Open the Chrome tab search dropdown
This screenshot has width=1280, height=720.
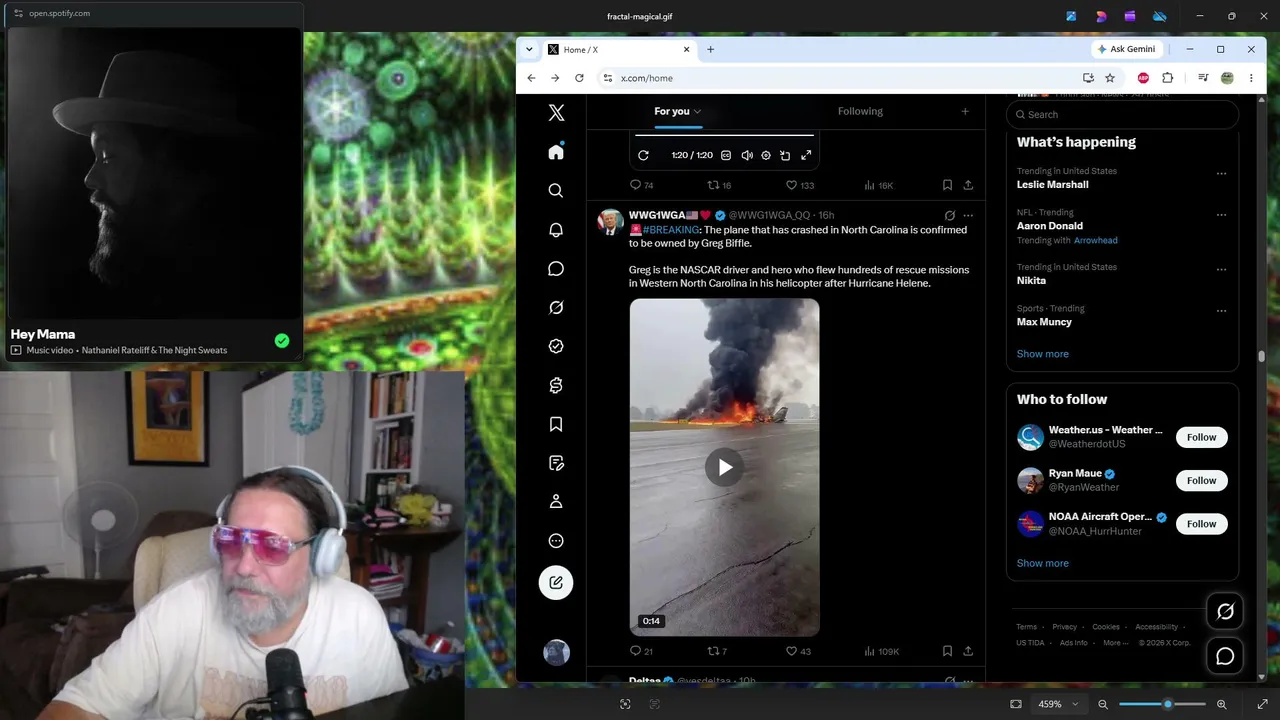pos(529,49)
